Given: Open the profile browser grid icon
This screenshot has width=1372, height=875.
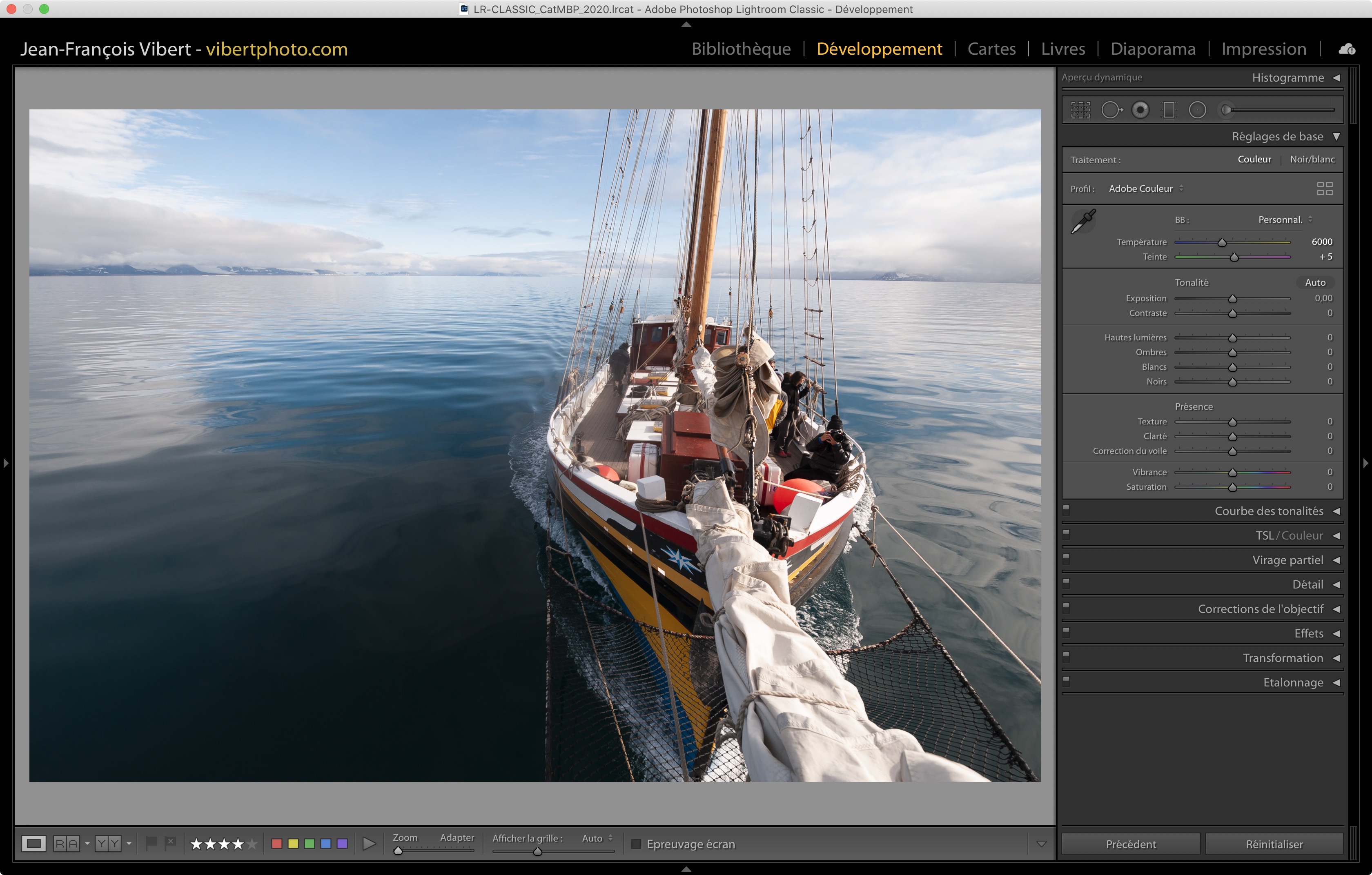Looking at the screenshot, I should (x=1324, y=189).
